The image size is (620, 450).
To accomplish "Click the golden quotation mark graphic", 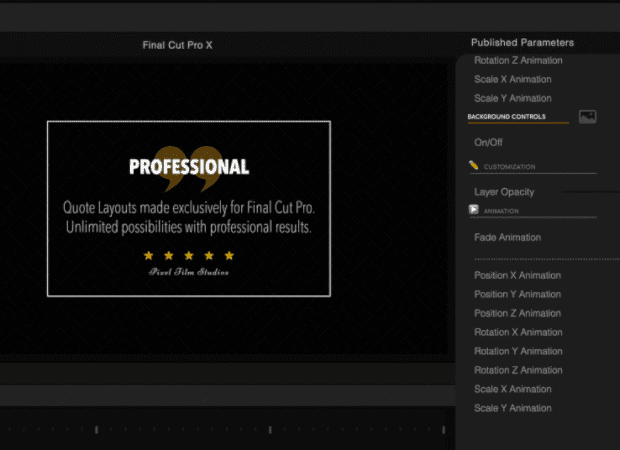I will coord(189,169).
